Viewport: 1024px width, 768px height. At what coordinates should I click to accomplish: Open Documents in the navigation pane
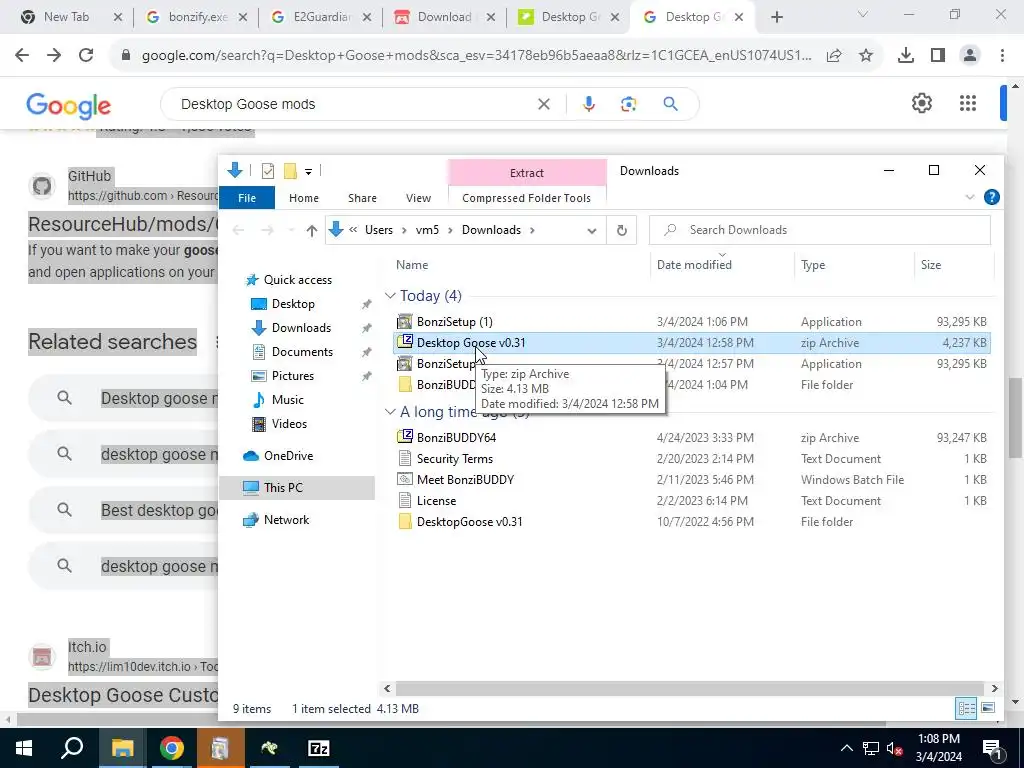point(302,351)
